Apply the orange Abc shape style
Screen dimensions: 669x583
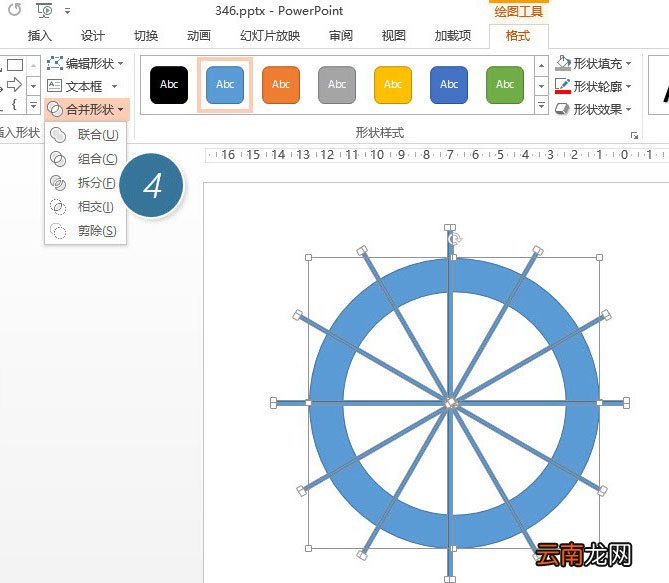click(x=281, y=85)
